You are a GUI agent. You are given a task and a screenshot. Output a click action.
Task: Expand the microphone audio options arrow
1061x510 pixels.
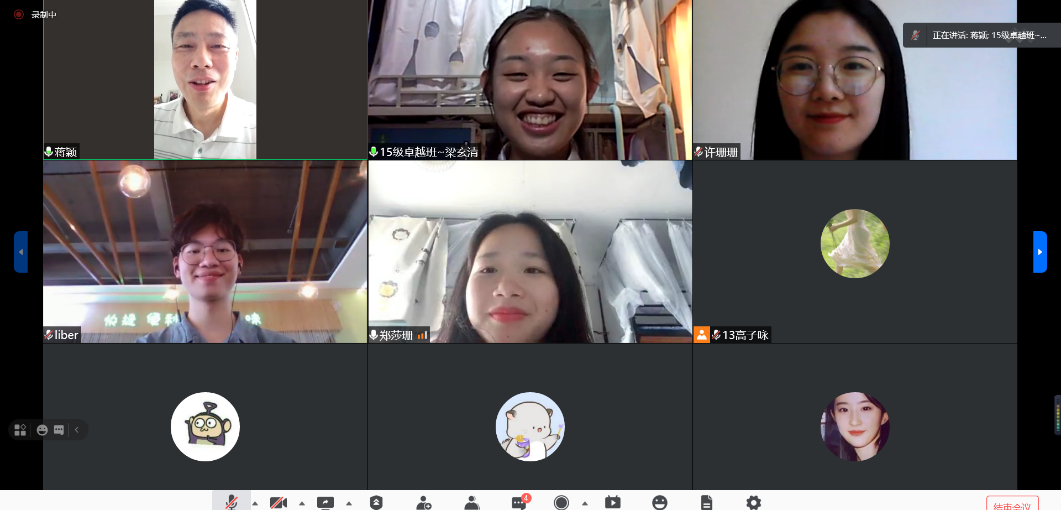tap(254, 503)
